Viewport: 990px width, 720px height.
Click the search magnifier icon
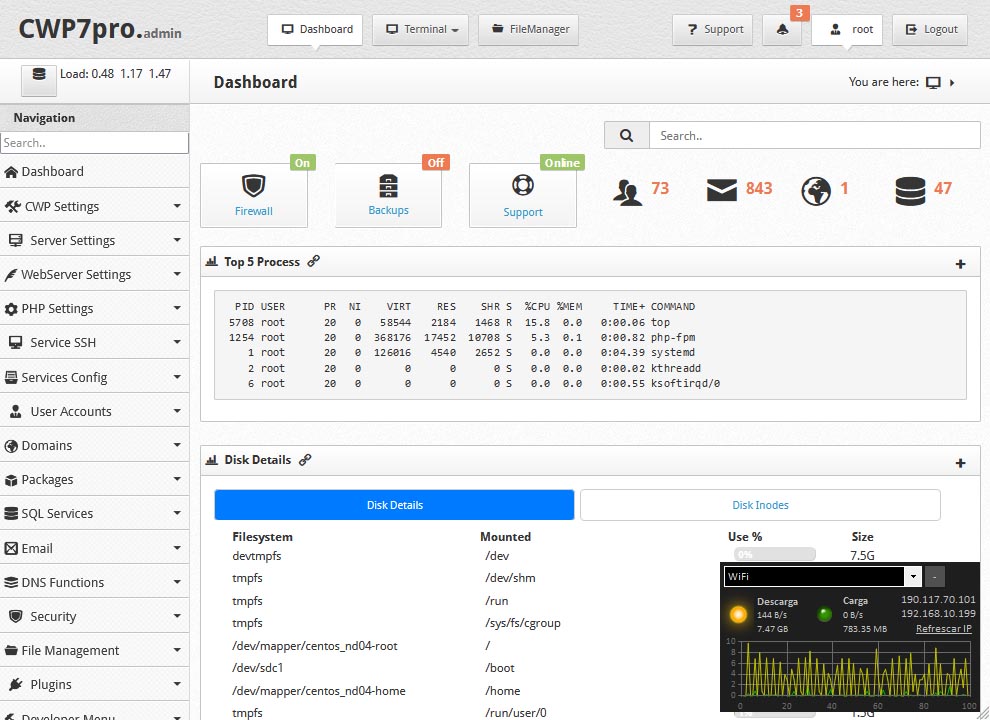point(626,135)
